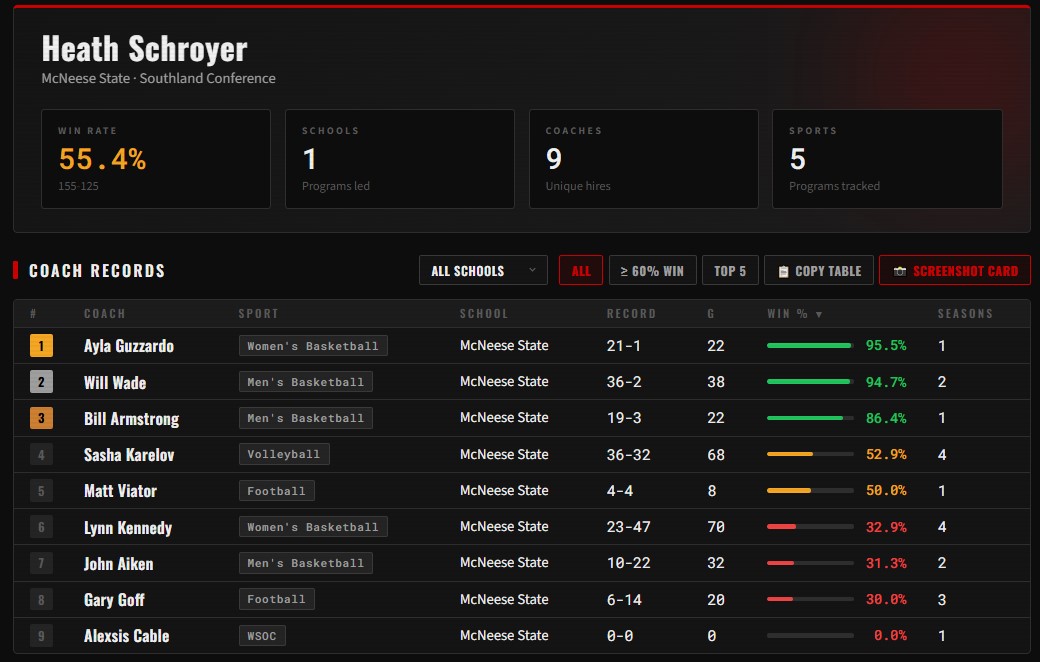
Task: Click Matt Viator's Football tag
Action: pyautogui.click(x=277, y=491)
